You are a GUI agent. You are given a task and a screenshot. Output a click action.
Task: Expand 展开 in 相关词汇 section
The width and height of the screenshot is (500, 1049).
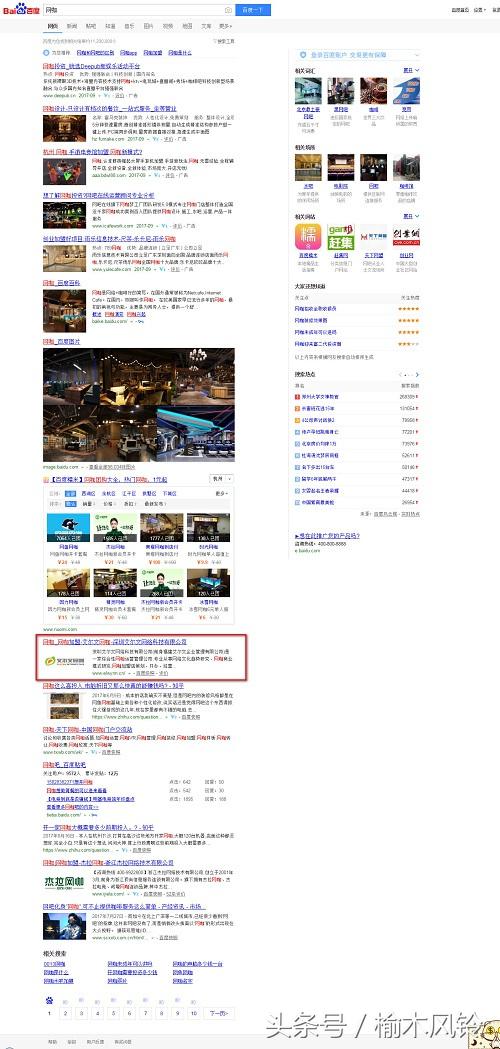[410, 70]
